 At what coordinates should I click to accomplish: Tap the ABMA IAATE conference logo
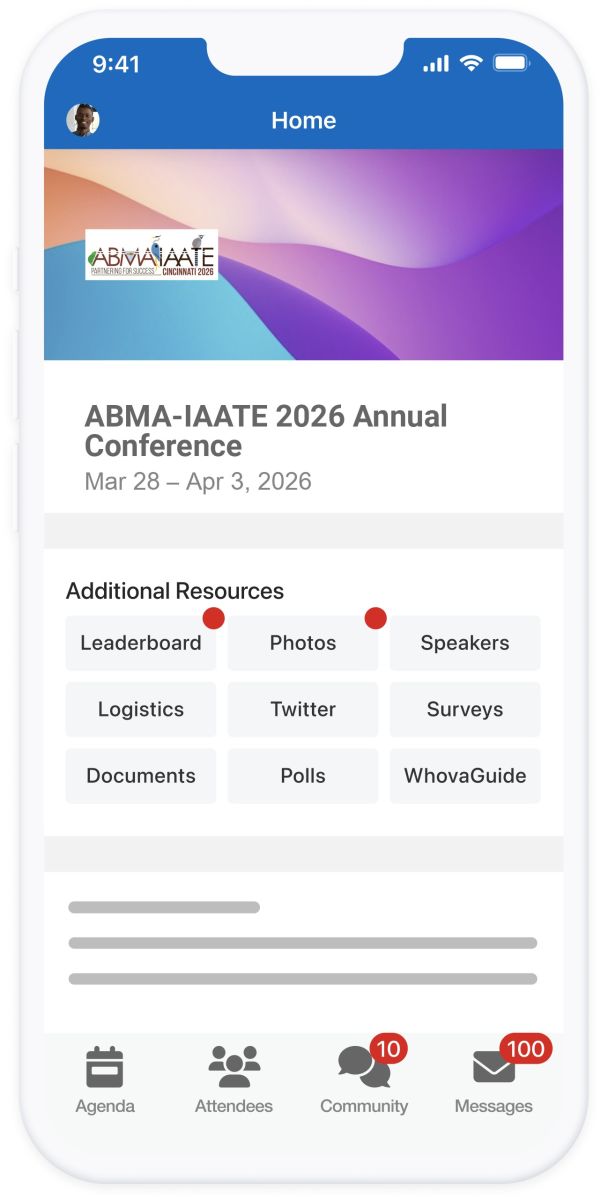(151, 255)
